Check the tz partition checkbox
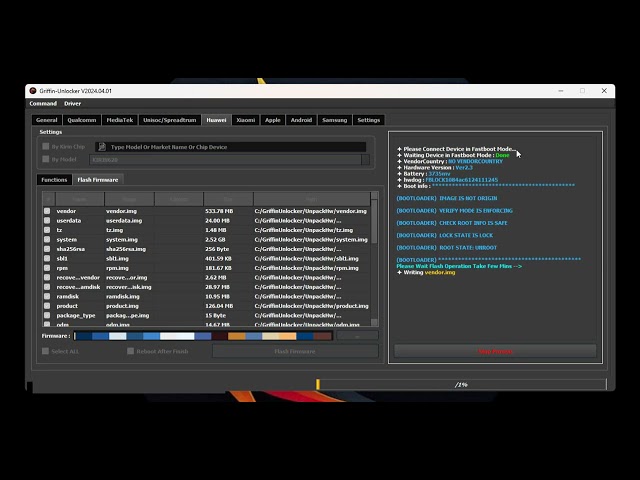 [x=47, y=230]
